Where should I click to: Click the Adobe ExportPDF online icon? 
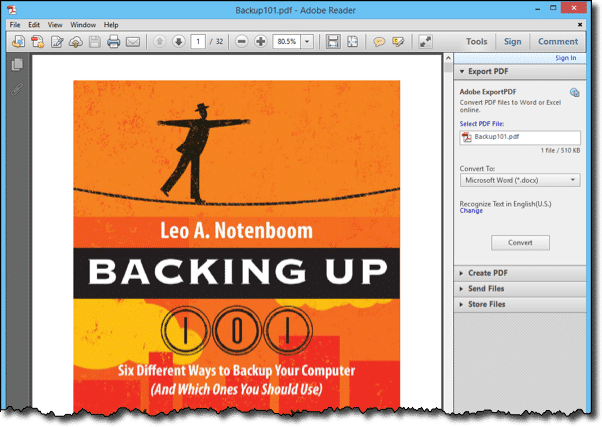(574, 92)
